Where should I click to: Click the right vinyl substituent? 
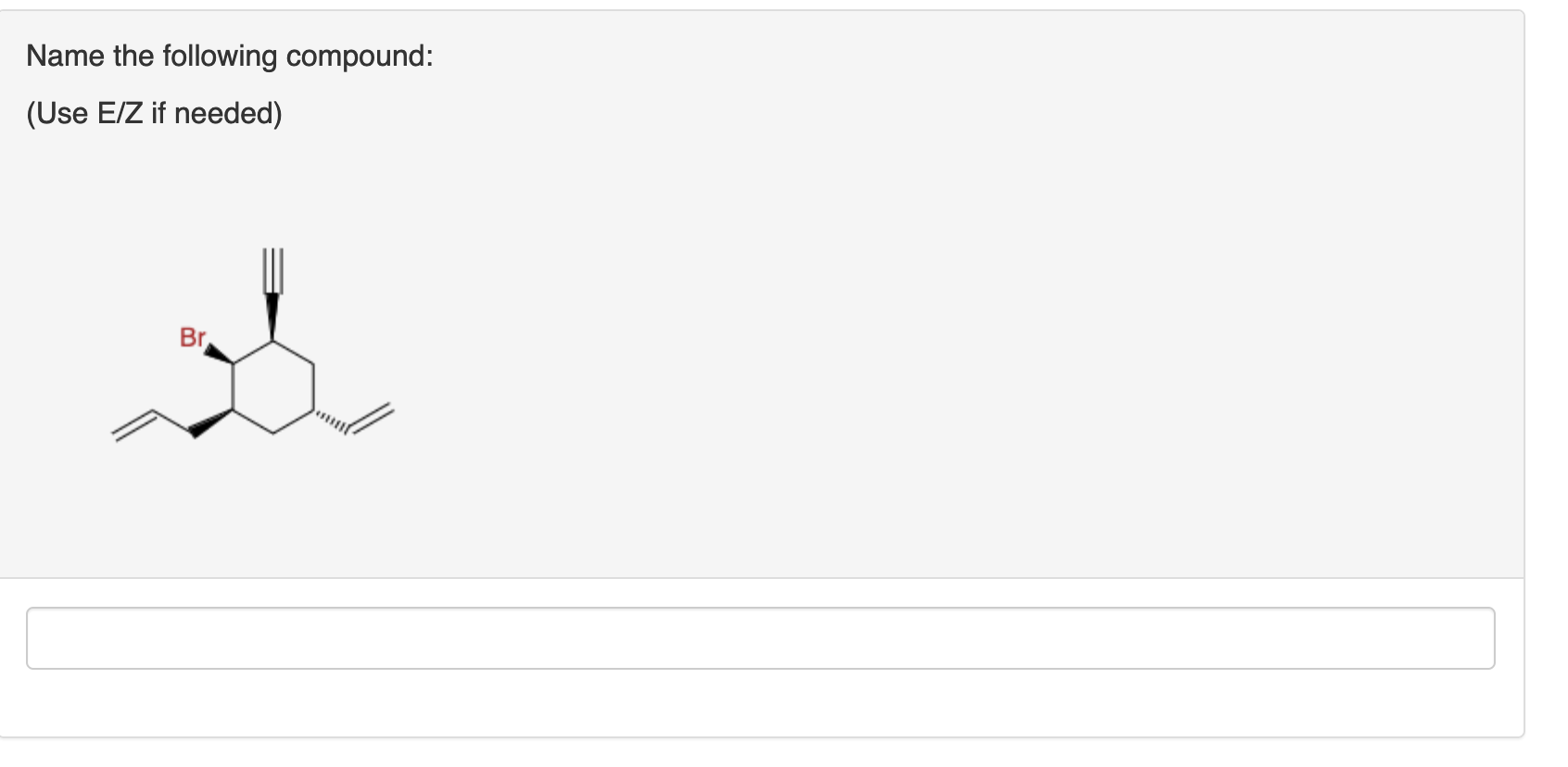(371, 415)
